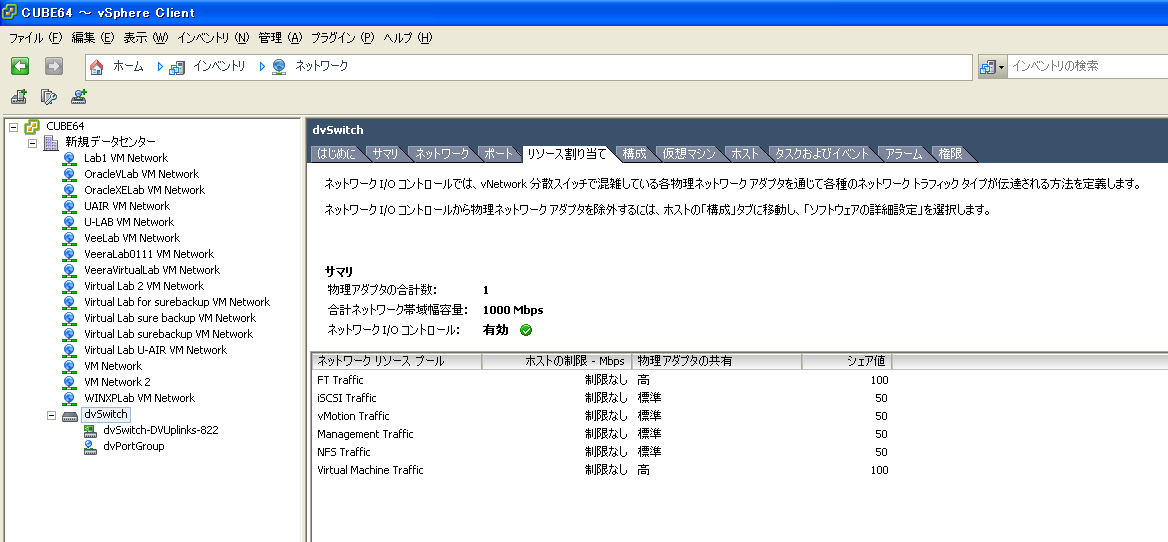The width and height of the screenshot is (1168, 542).
Task: Open the inventory search type dropdown
Action: click(993, 66)
